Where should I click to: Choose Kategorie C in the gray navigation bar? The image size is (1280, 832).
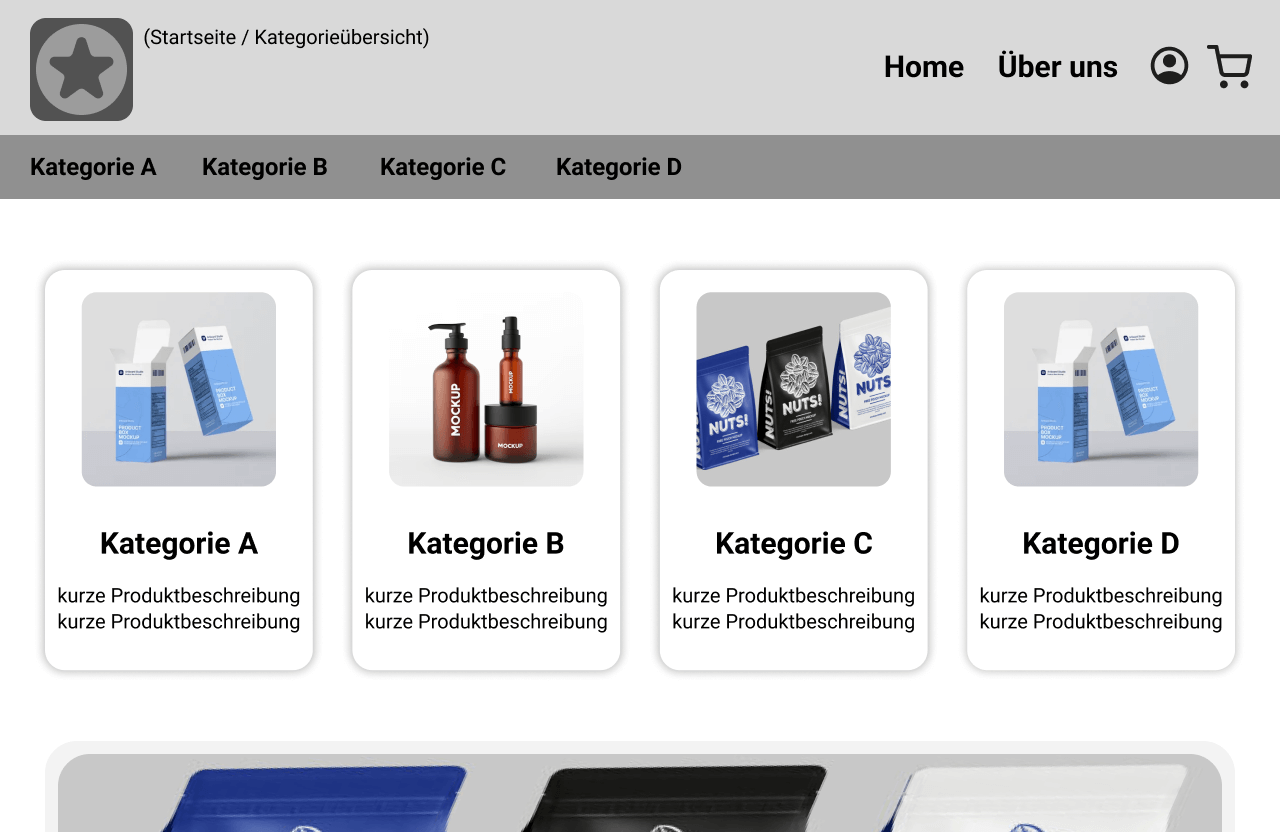(x=443, y=167)
